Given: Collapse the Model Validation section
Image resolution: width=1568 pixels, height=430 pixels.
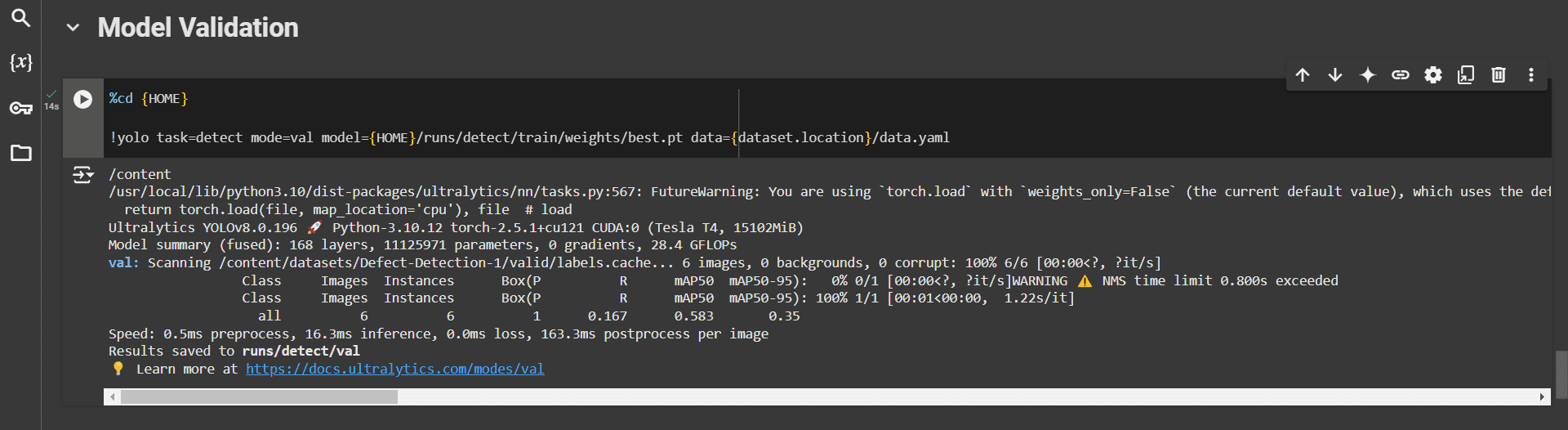Looking at the screenshot, I should tap(73, 28).
